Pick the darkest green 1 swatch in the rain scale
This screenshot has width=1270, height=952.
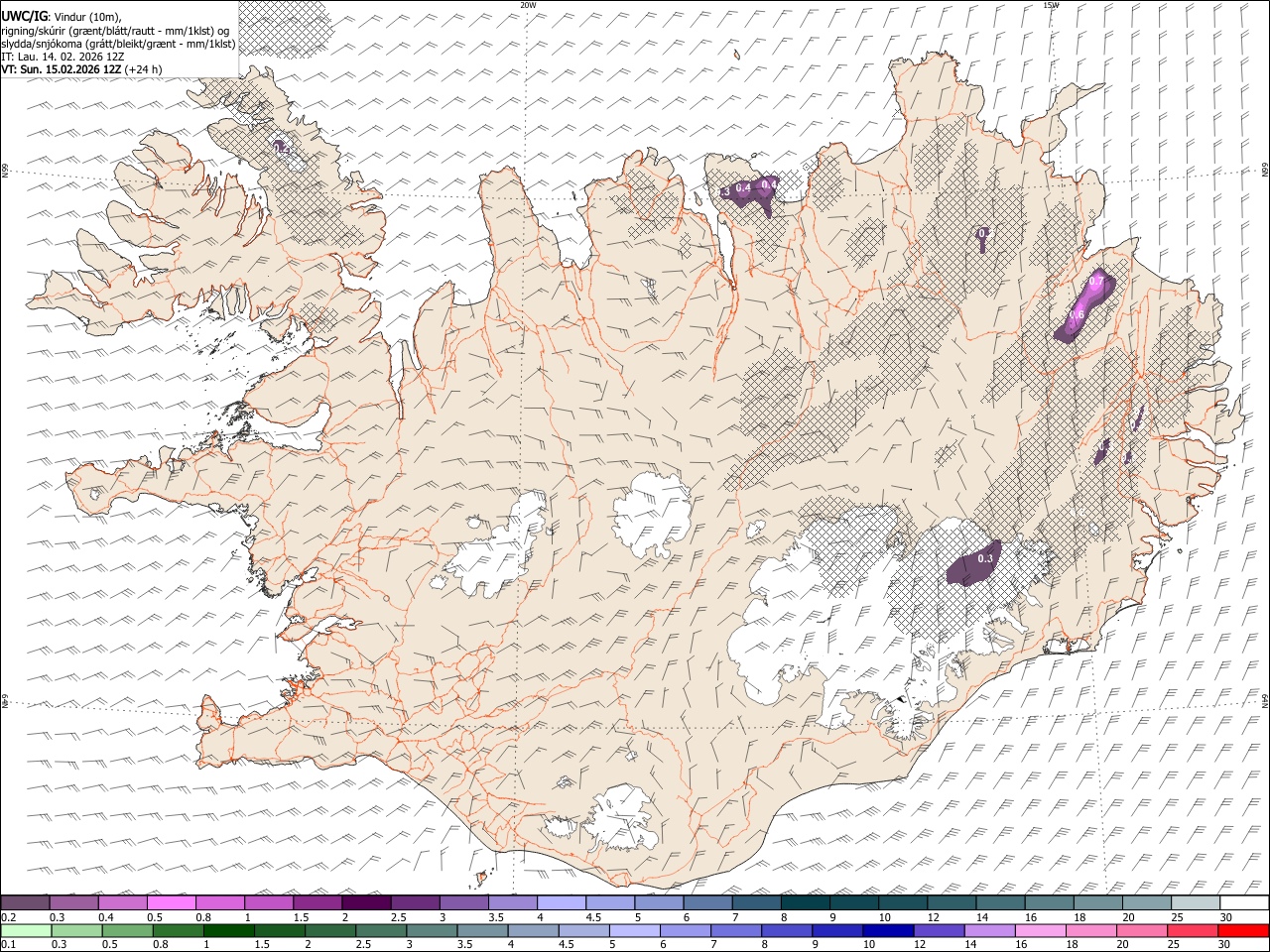tap(229, 930)
